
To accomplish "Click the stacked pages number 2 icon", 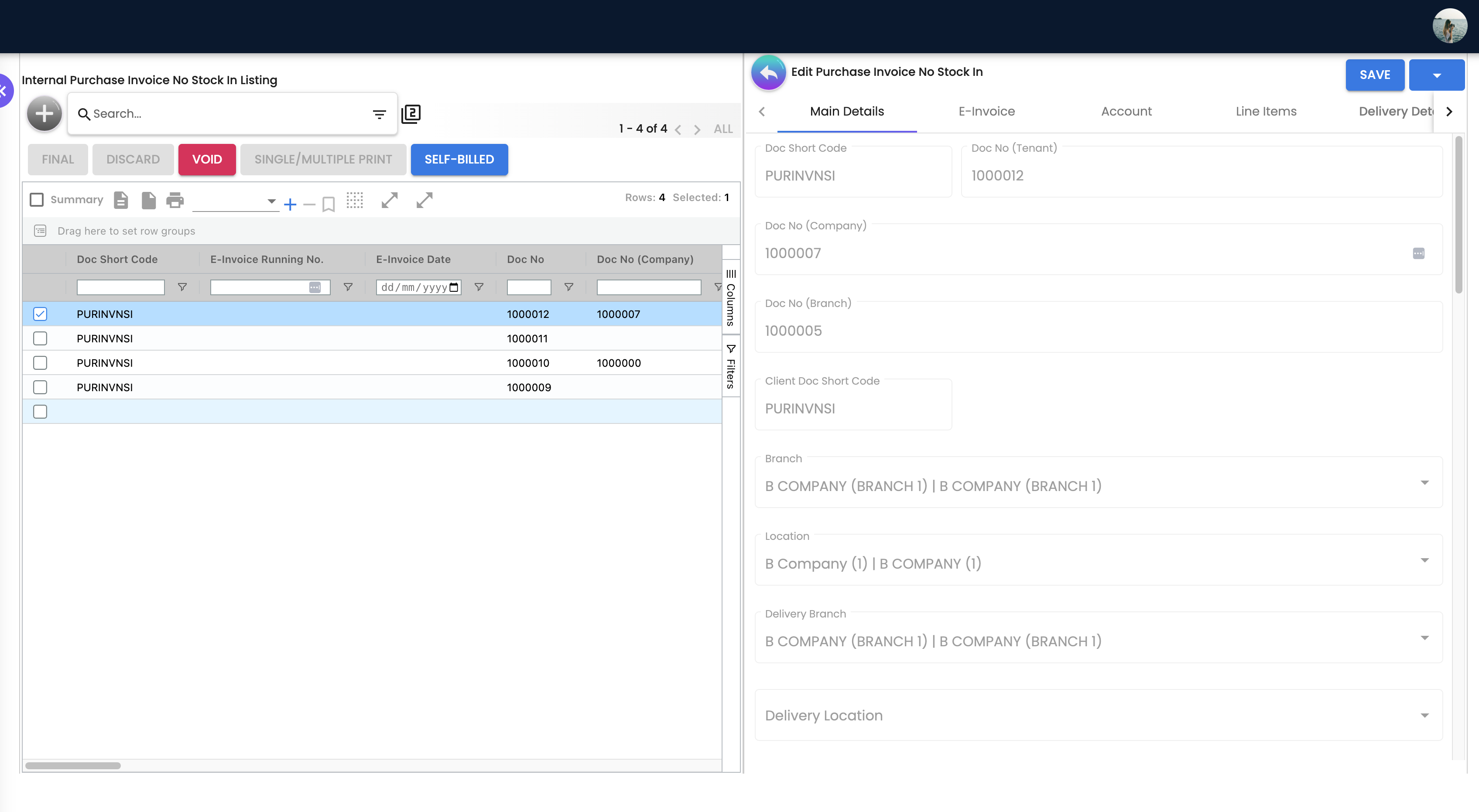I will (411, 114).
